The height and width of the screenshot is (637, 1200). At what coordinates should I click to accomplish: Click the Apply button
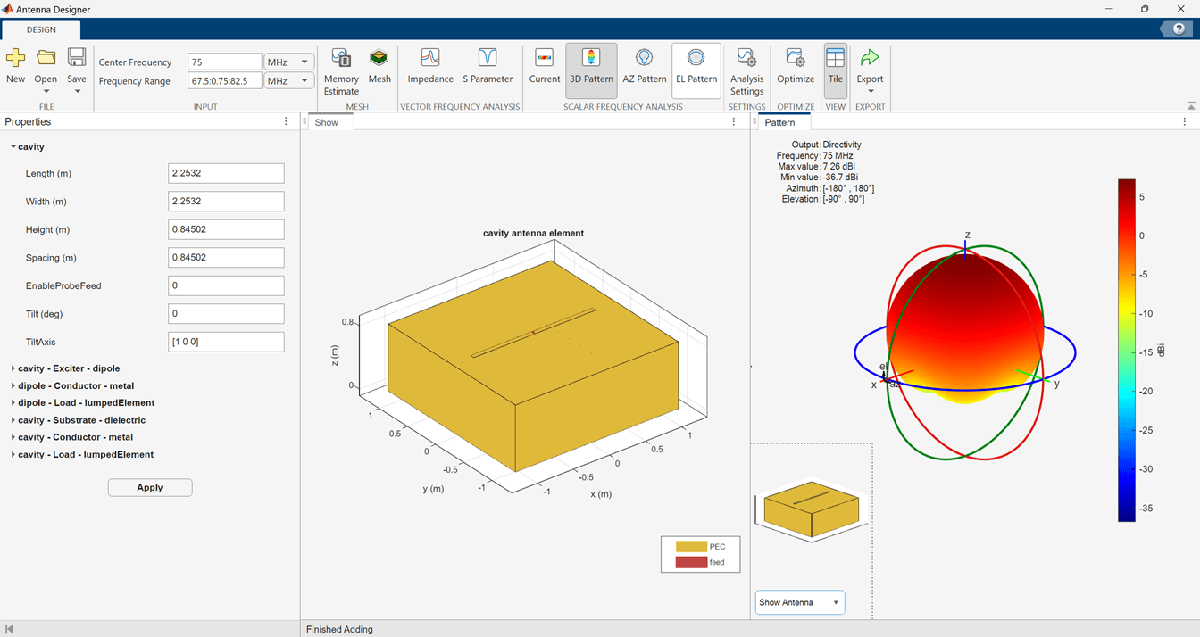tap(150, 488)
